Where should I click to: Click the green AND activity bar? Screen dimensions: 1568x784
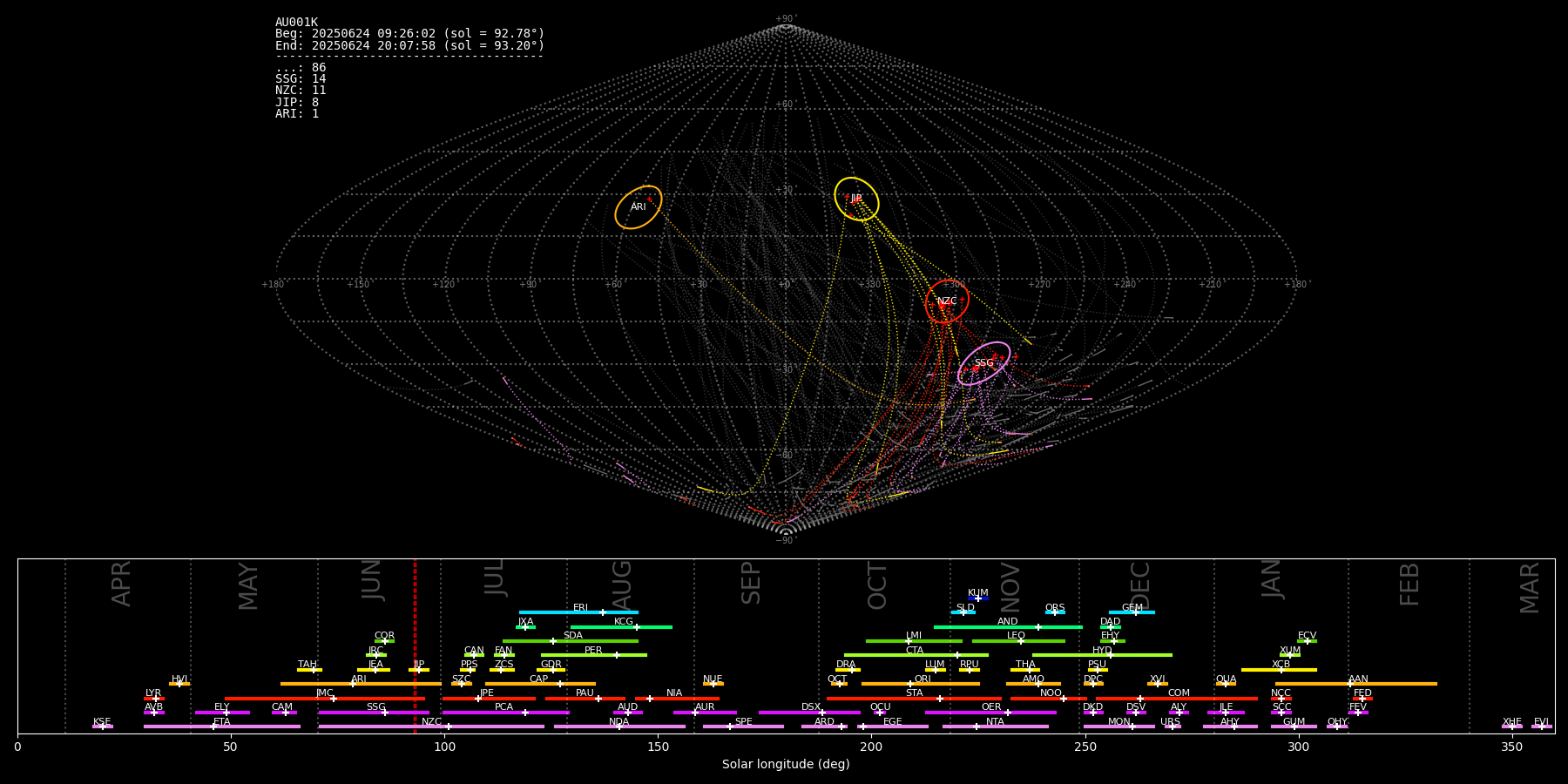[1008, 627]
